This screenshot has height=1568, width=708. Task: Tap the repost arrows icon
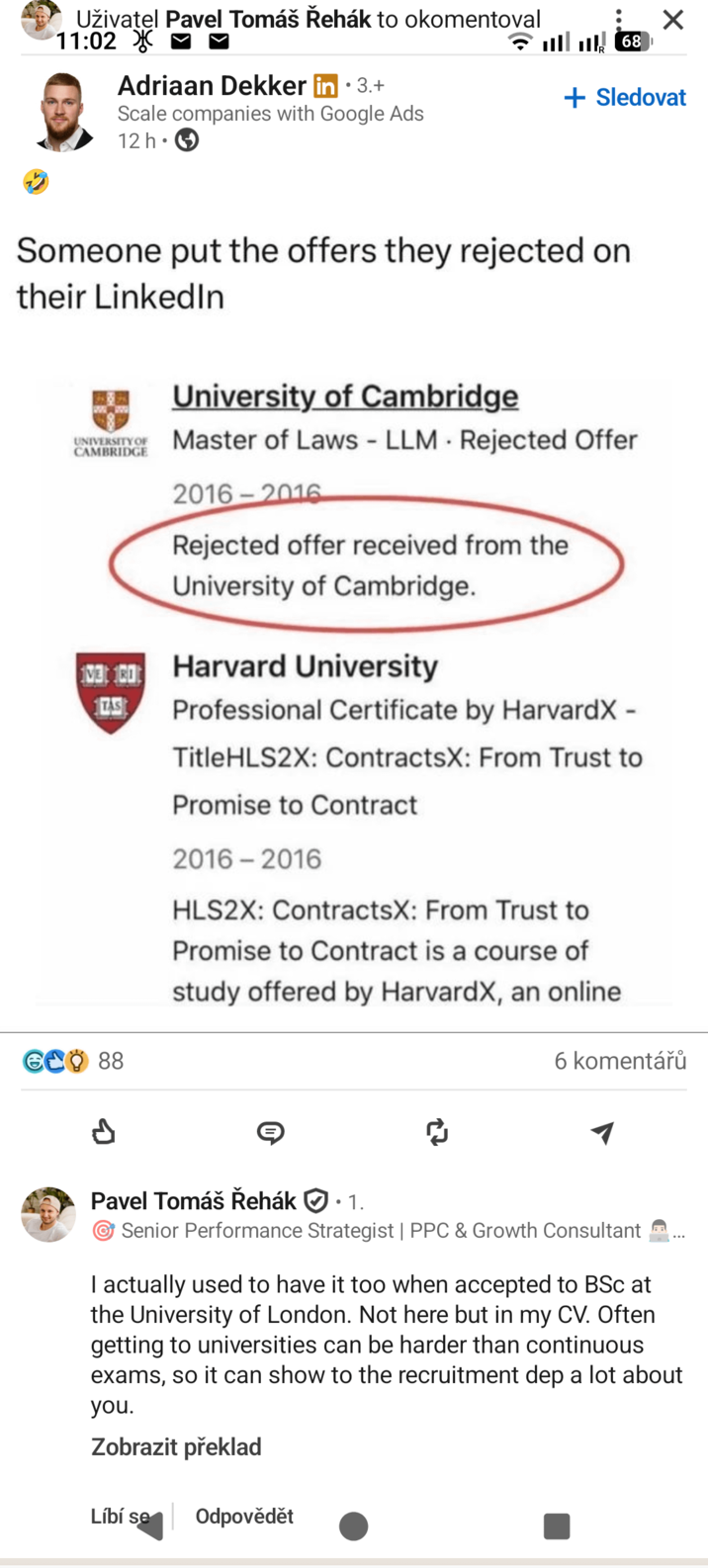pyautogui.click(x=437, y=1132)
